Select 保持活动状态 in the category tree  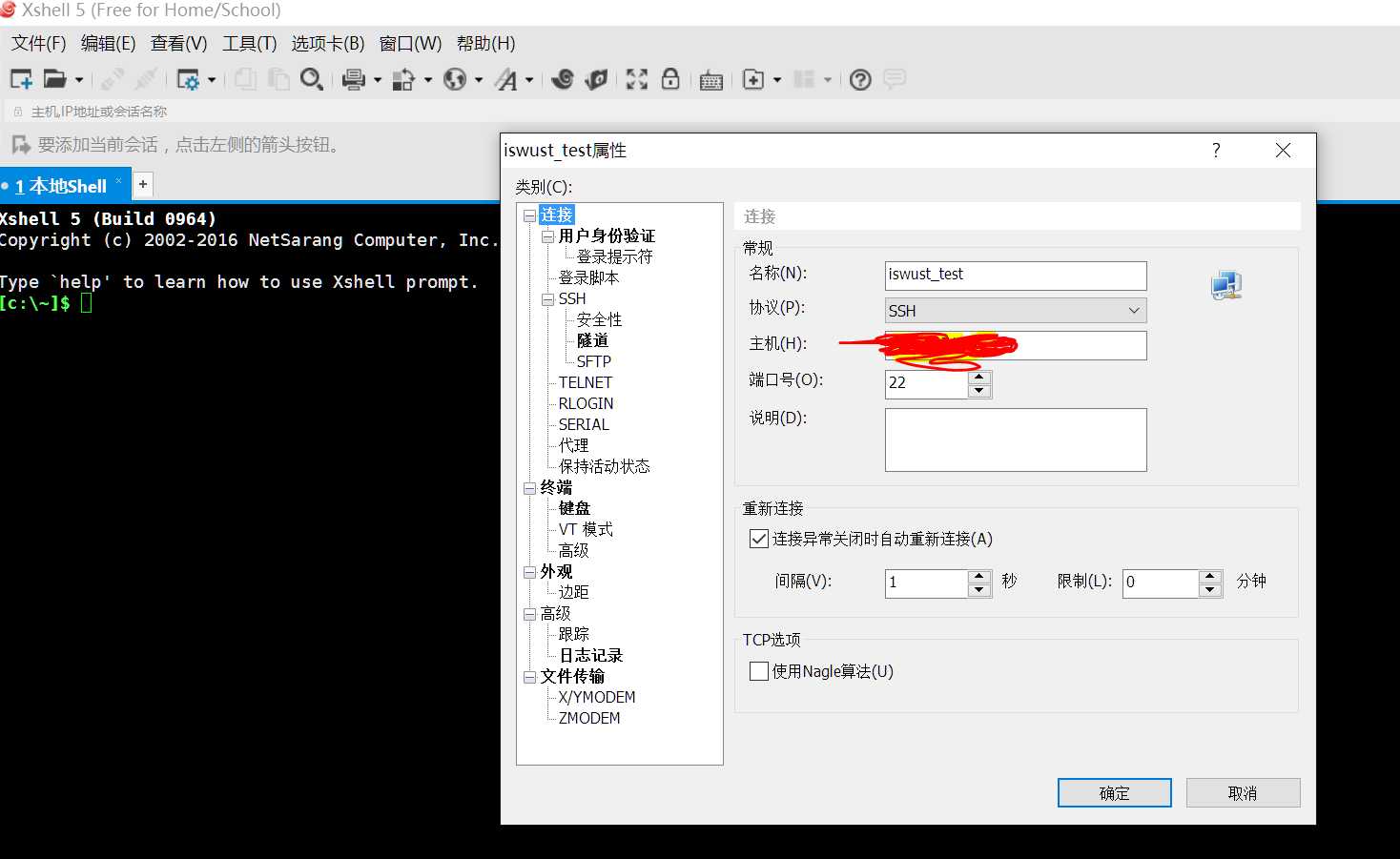click(604, 467)
